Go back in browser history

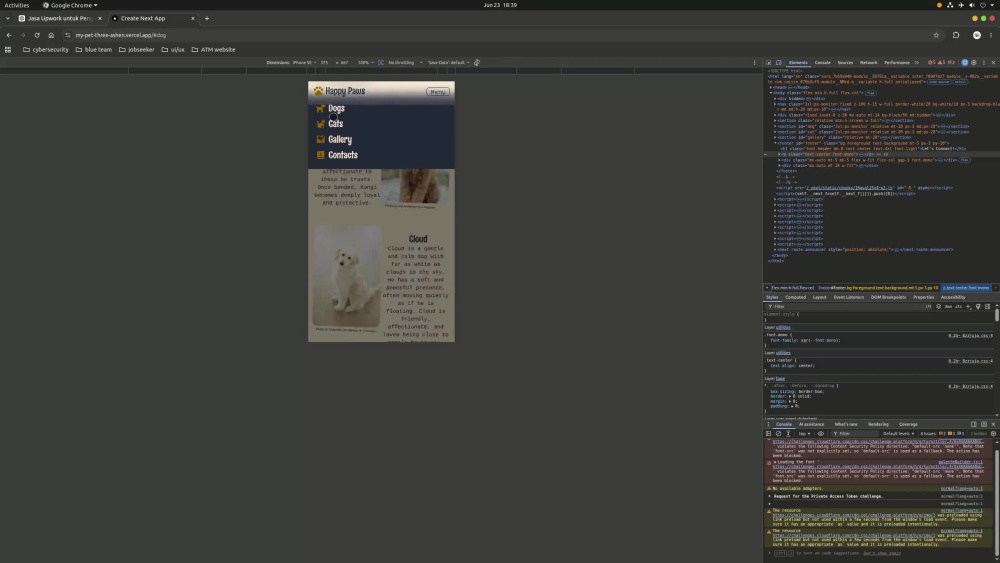tap(9, 35)
